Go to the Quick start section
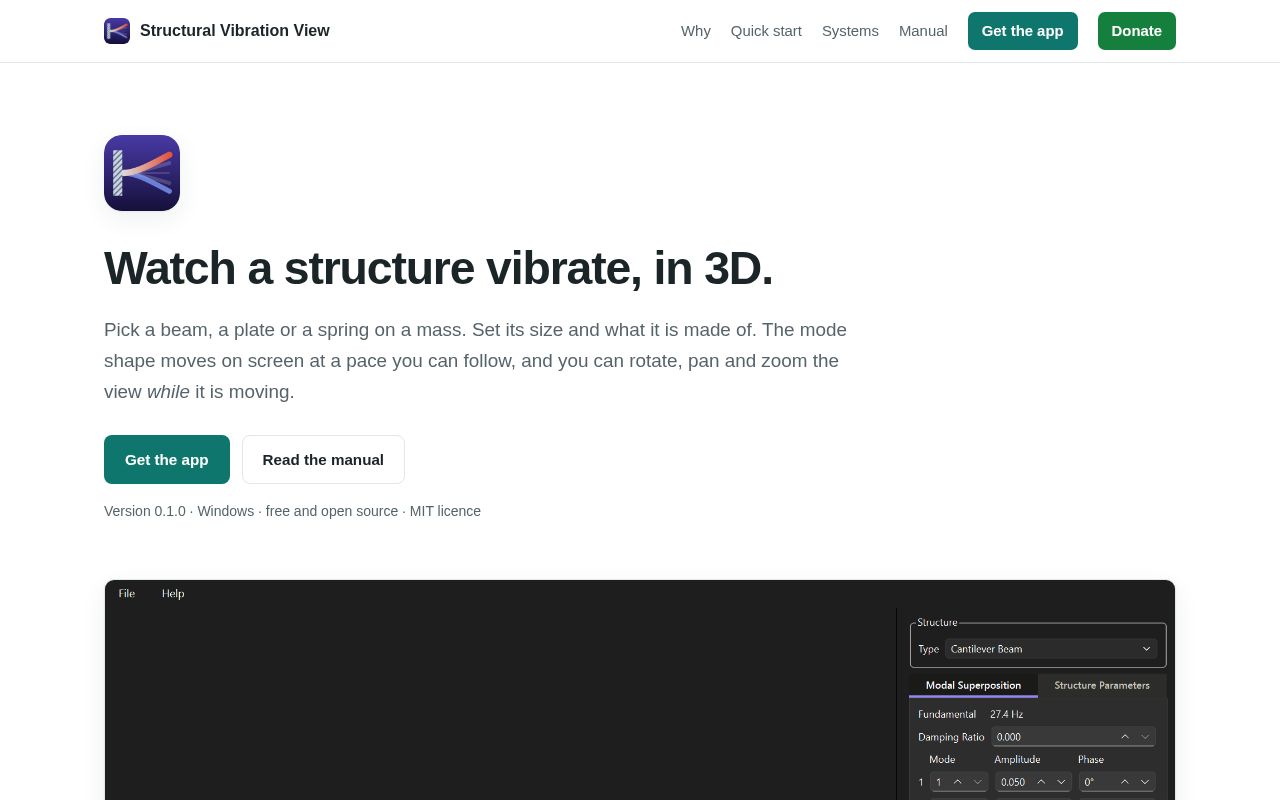Screen dimensions: 1280x800 tap(766, 31)
